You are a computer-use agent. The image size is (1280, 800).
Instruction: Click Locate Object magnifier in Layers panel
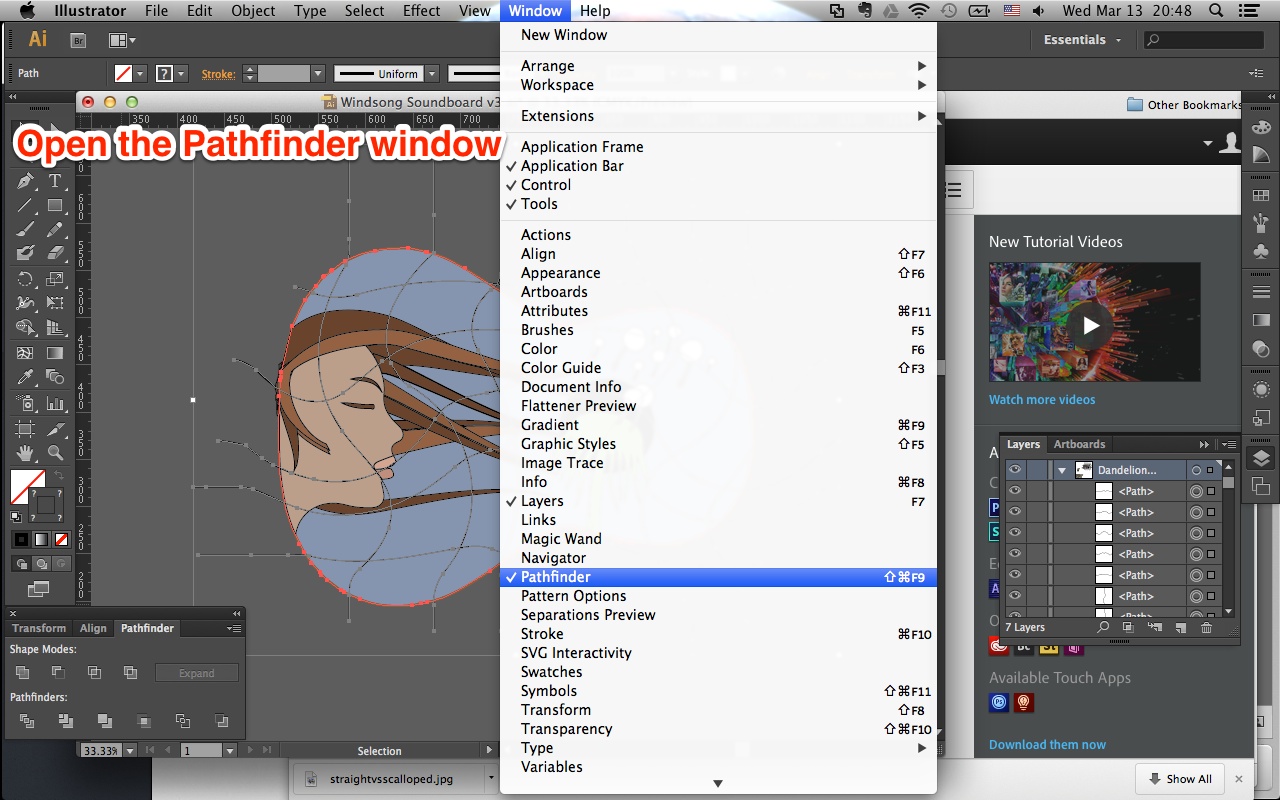coord(1102,628)
